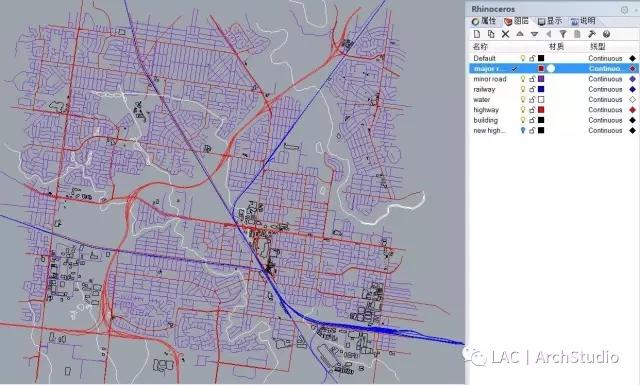Hide the railway layer via bulb icon

[523, 89]
